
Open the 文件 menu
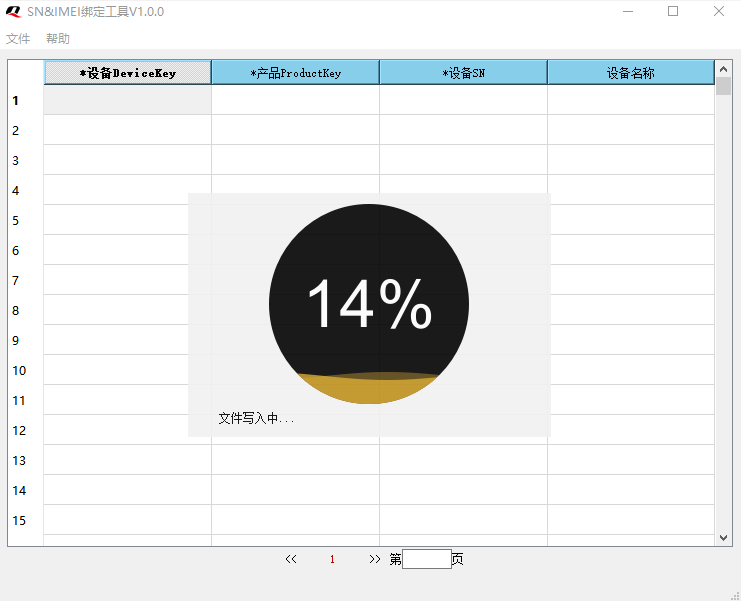pos(18,39)
